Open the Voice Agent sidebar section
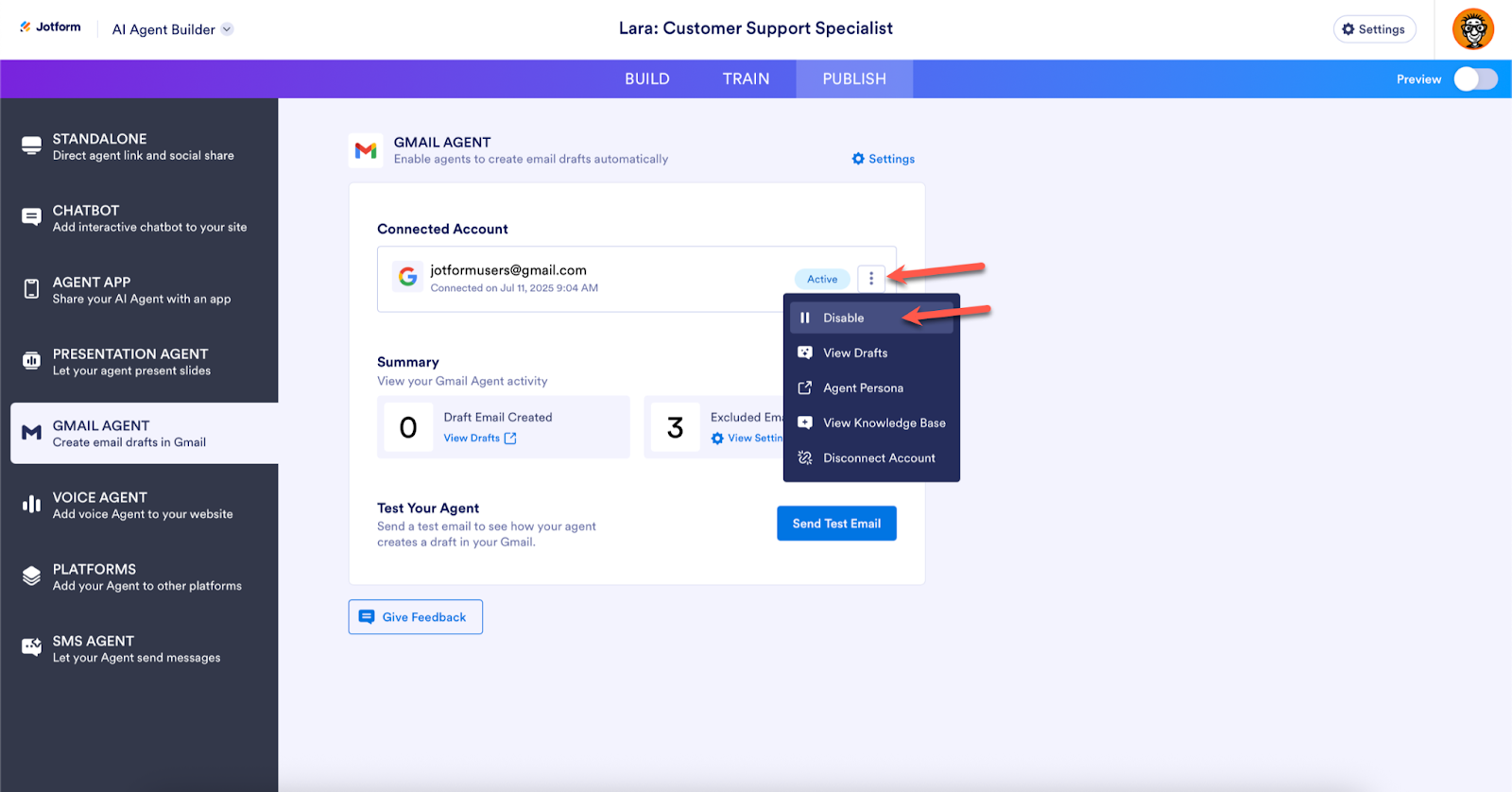Viewport: 1512px width, 792px height. (142, 506)
